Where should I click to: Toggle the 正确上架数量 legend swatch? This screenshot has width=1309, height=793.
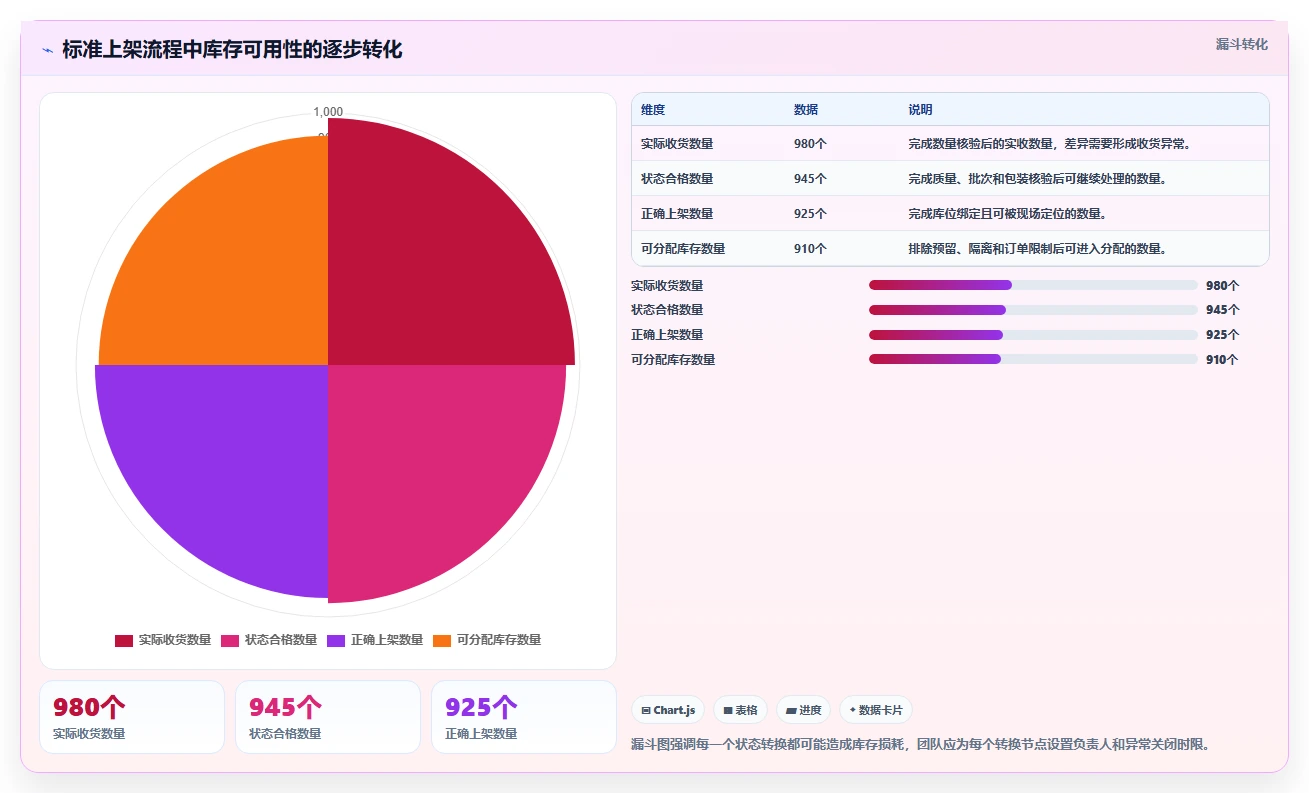click(336, 640)
